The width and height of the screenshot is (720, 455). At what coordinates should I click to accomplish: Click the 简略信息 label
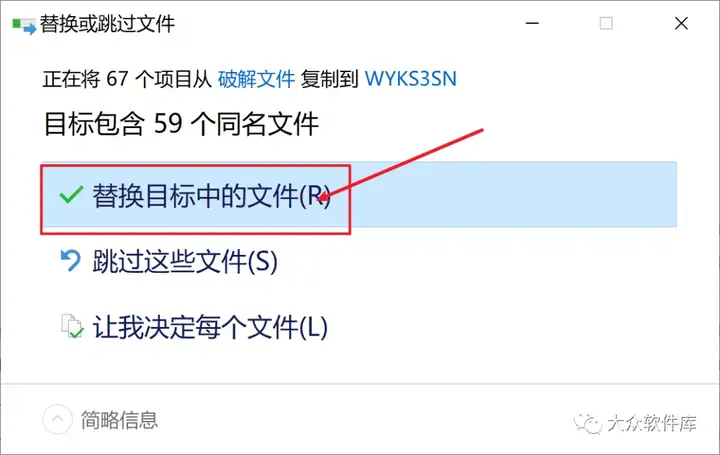(119, 420)
